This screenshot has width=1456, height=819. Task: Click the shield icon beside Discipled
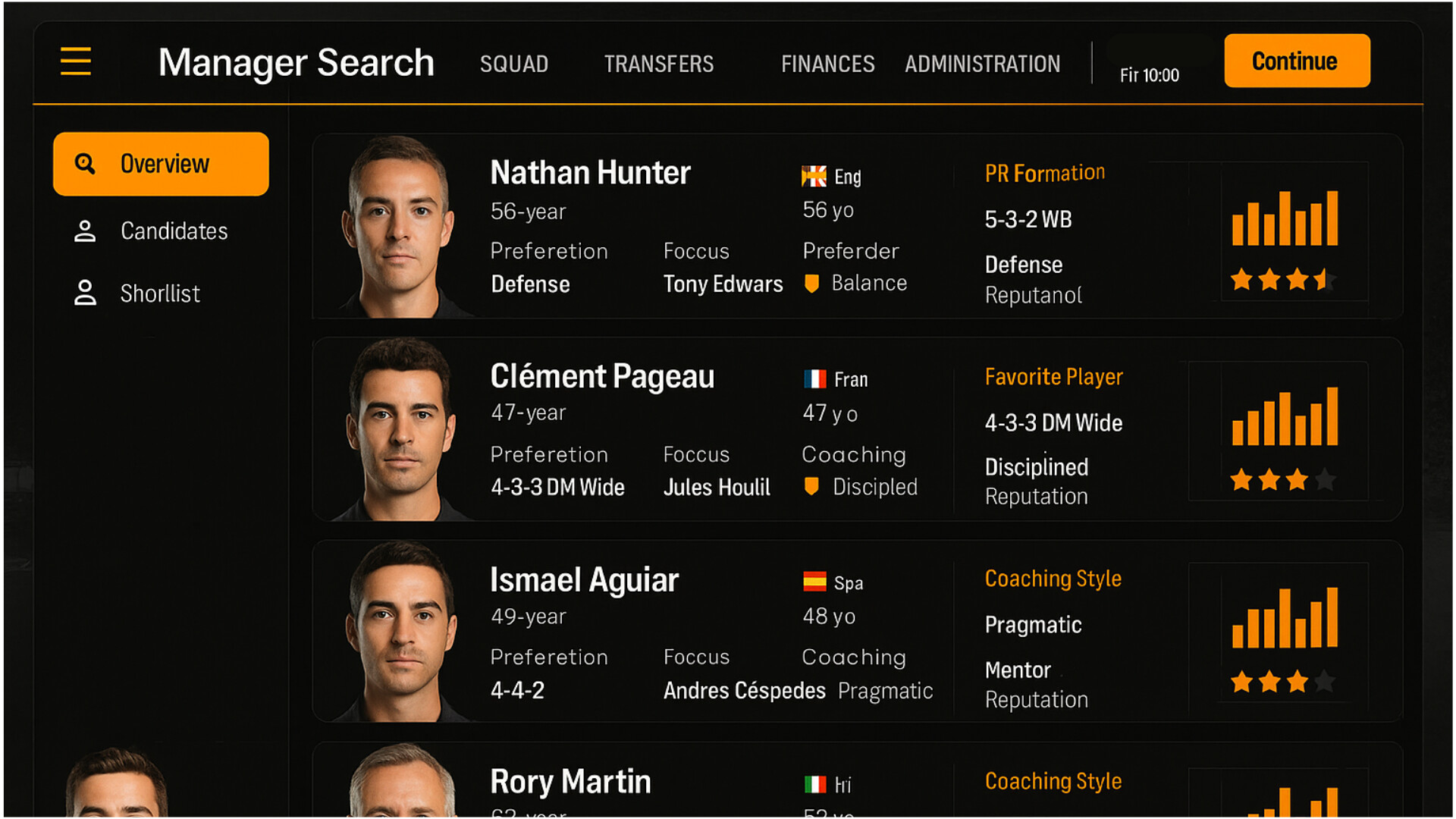tap(811, 486)
